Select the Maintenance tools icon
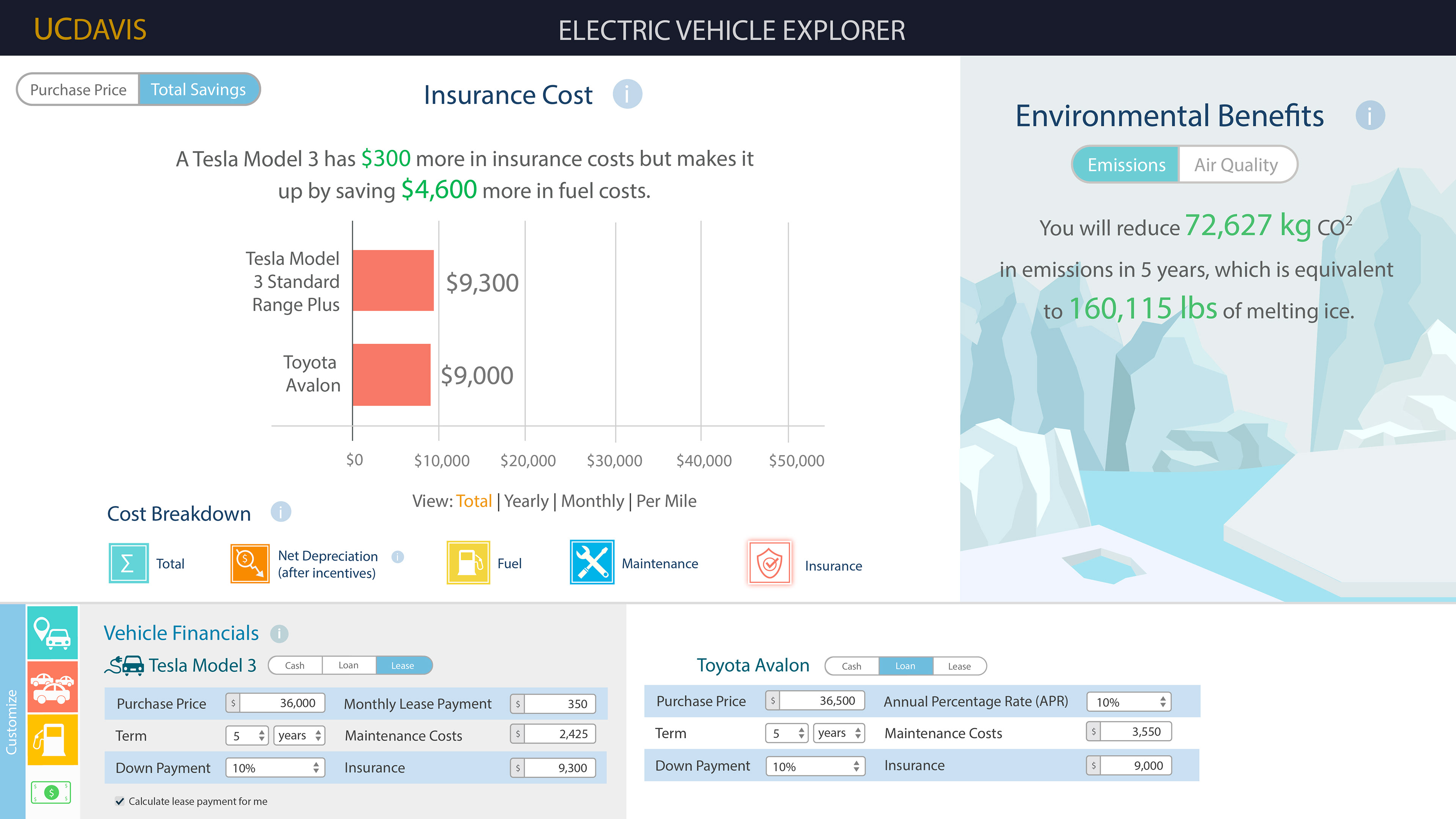 592,562
